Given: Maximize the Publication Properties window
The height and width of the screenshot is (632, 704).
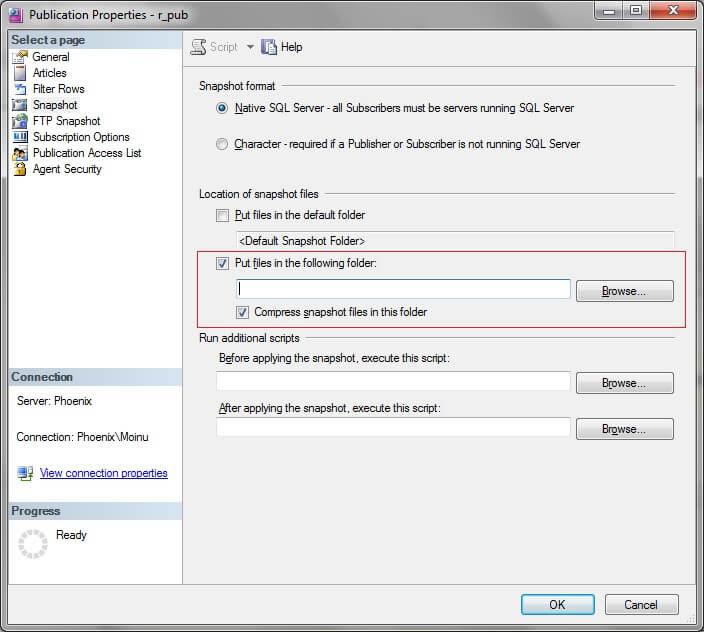Looking at the screenshot, I should [635, 11].
